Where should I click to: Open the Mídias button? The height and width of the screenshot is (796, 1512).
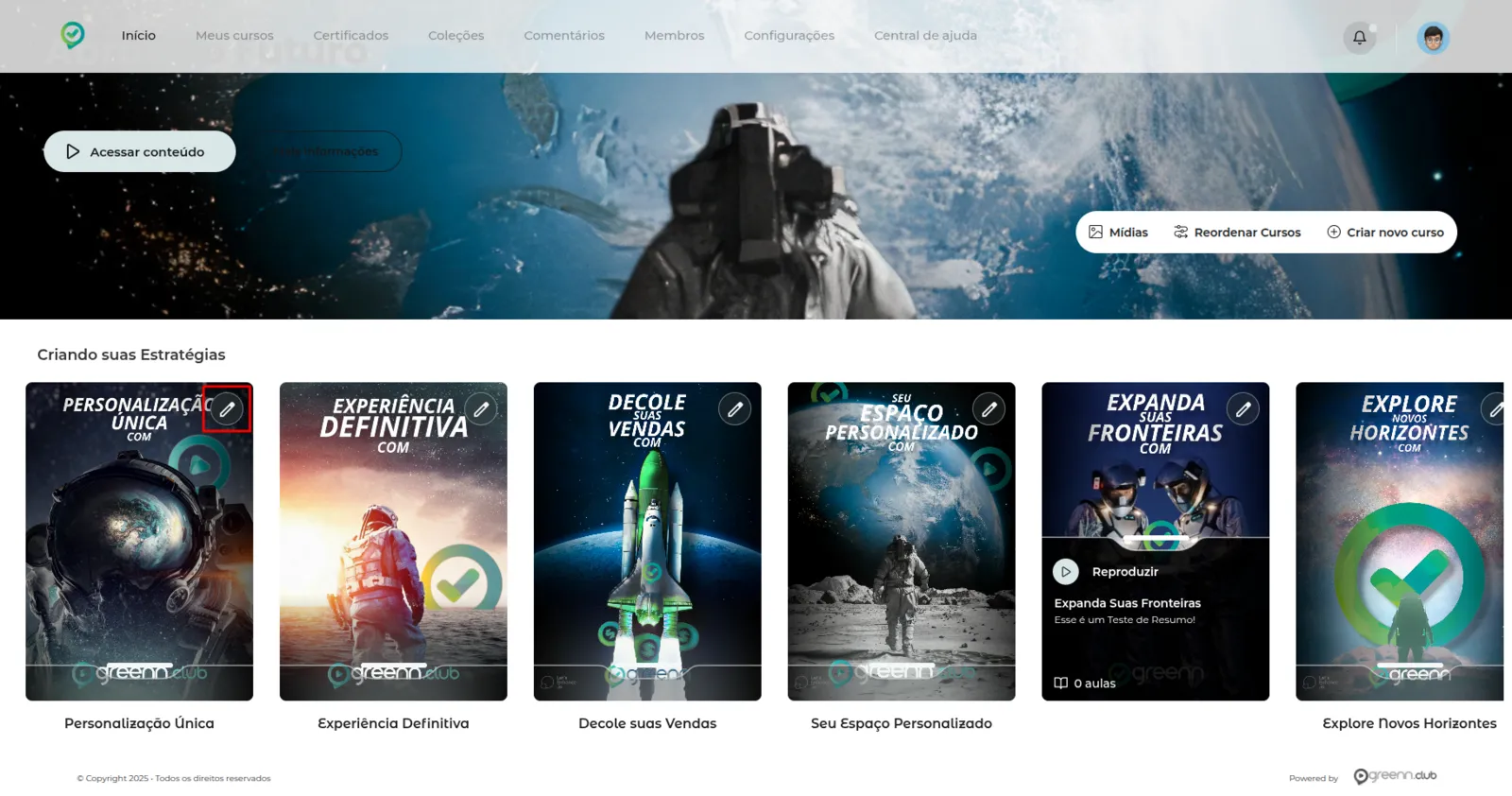coord(1118,233)
